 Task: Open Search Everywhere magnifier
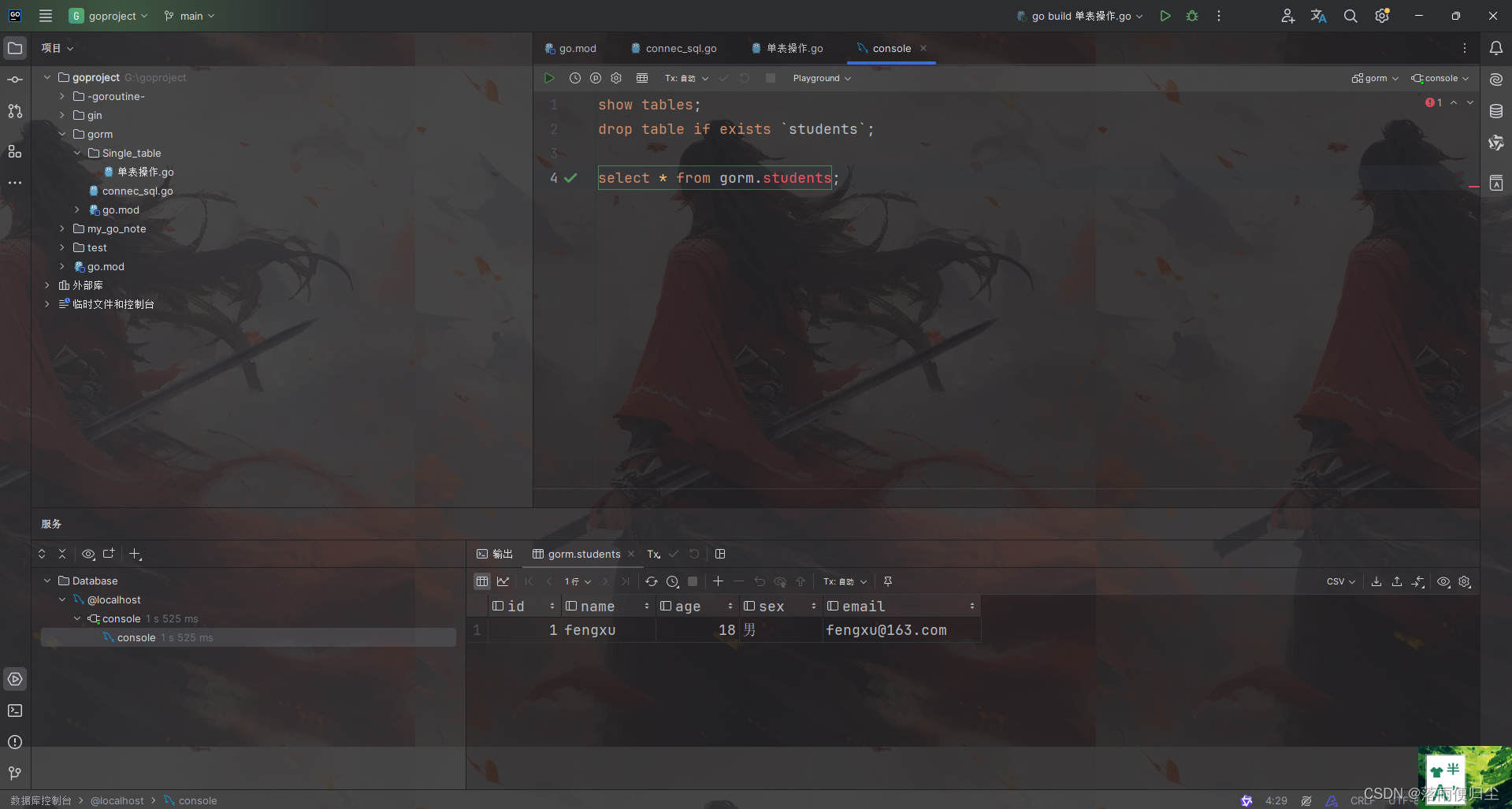pyautogui.click(x=1350, y=16)
